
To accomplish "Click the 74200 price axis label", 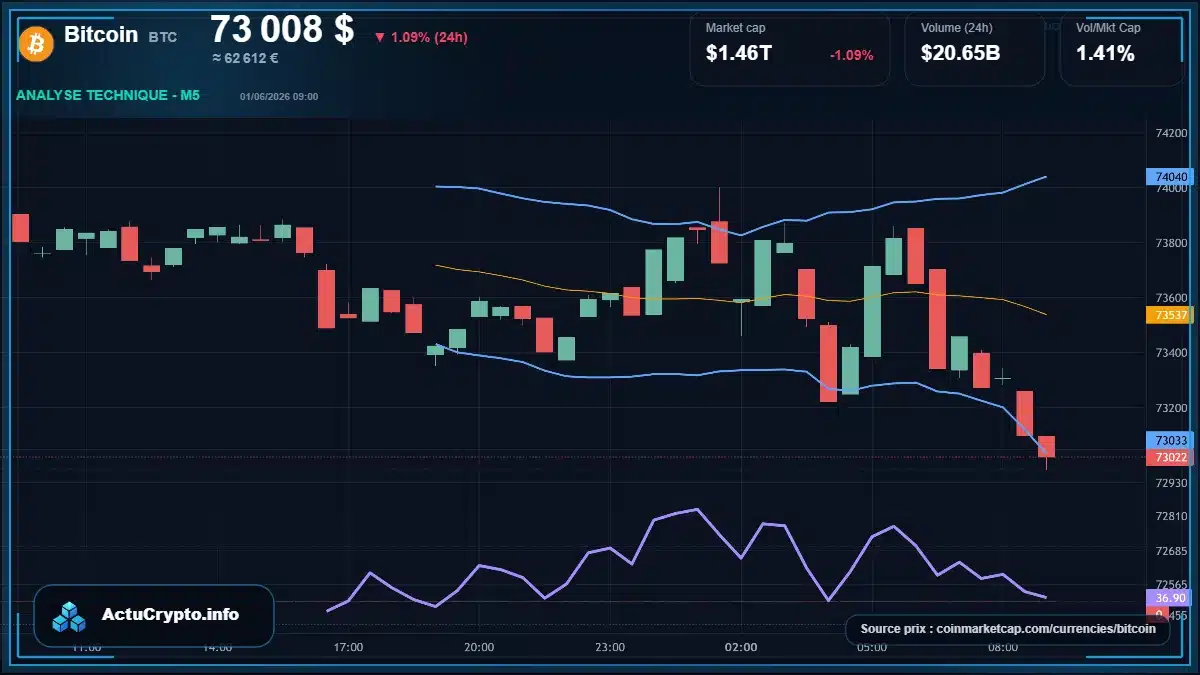I will (x=1171, y=133).
